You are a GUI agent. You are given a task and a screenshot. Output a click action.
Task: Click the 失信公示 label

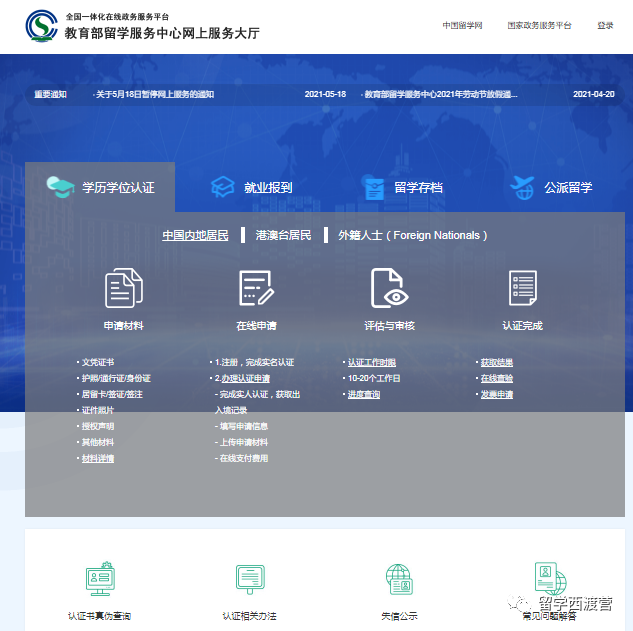(x=399, y=616)
